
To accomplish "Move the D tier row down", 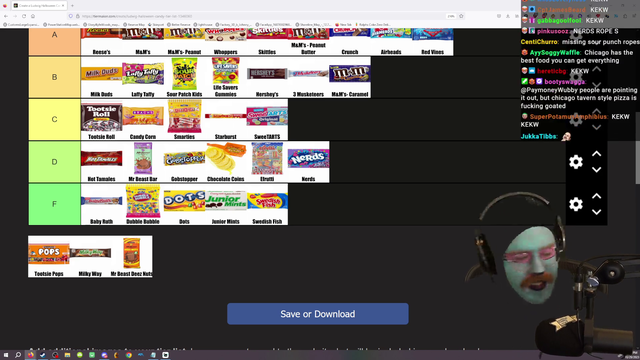I will coord(596,170).
